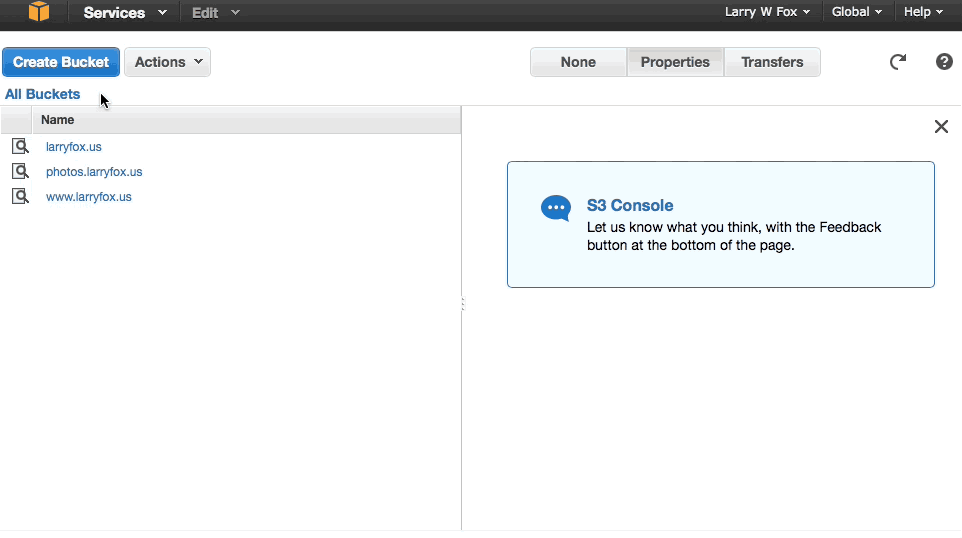Viewport: 962px width, 538px height.
Task: Open the Actions dropdown
Action: coord(167,62)
